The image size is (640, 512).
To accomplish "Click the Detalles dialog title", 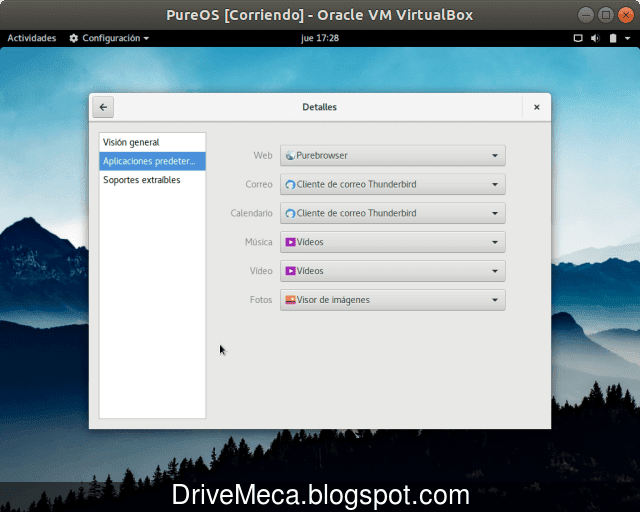I will (319, 107).
